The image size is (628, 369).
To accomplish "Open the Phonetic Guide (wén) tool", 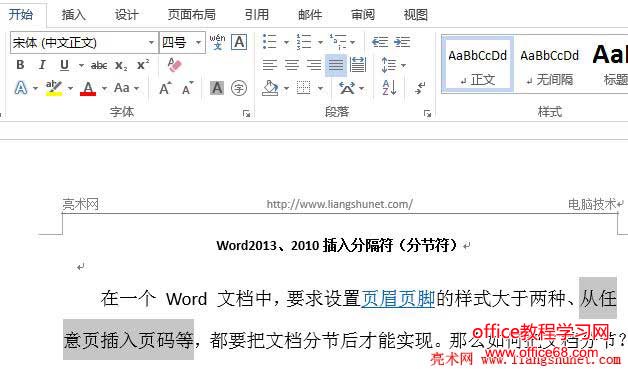I will [217, 42].
